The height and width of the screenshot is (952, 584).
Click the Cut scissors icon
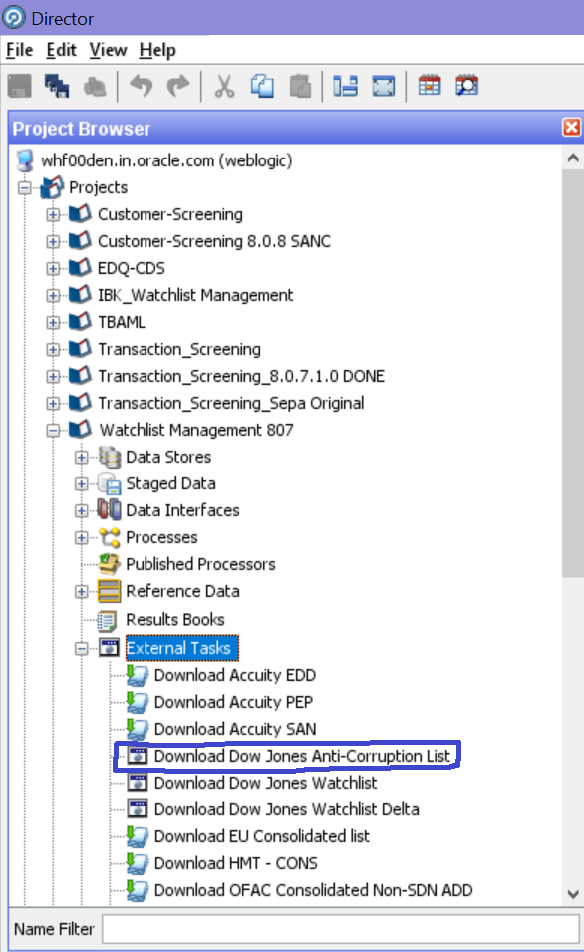click(225, 86)
